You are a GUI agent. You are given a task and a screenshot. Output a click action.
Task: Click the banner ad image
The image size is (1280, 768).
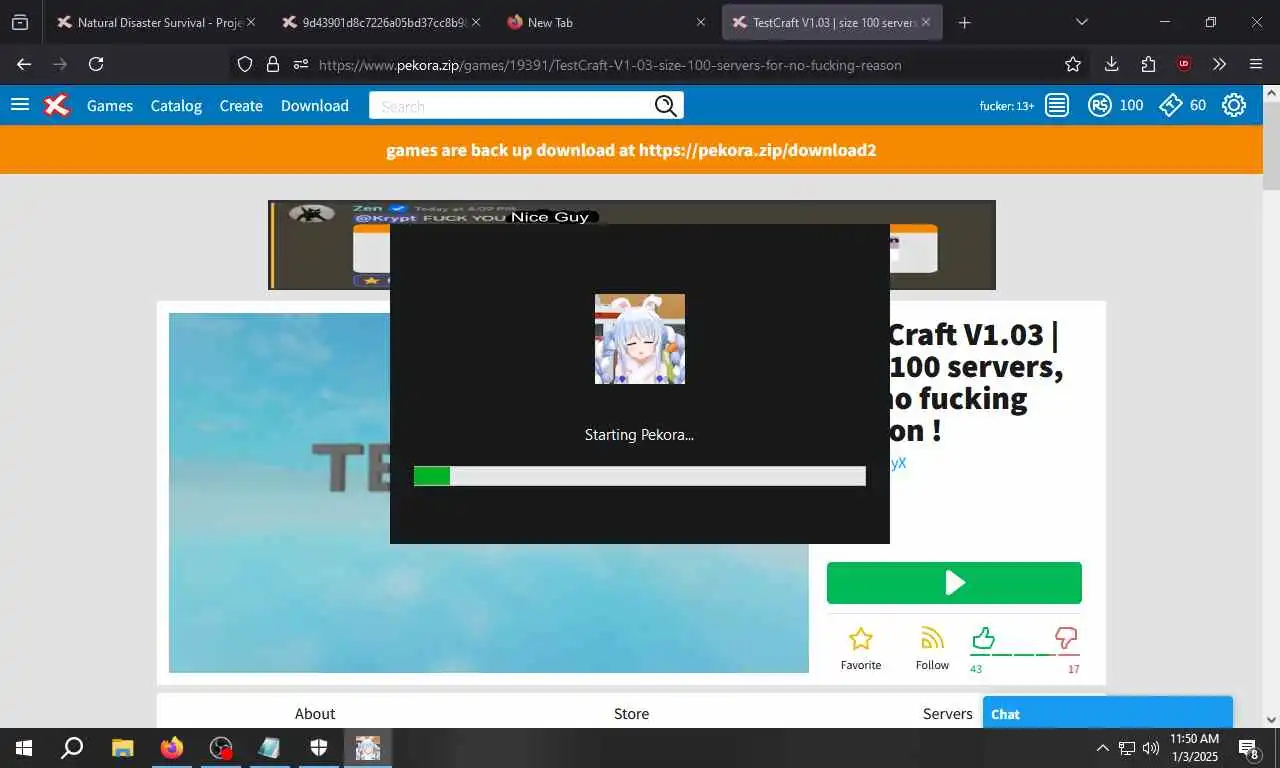(632, 245)
